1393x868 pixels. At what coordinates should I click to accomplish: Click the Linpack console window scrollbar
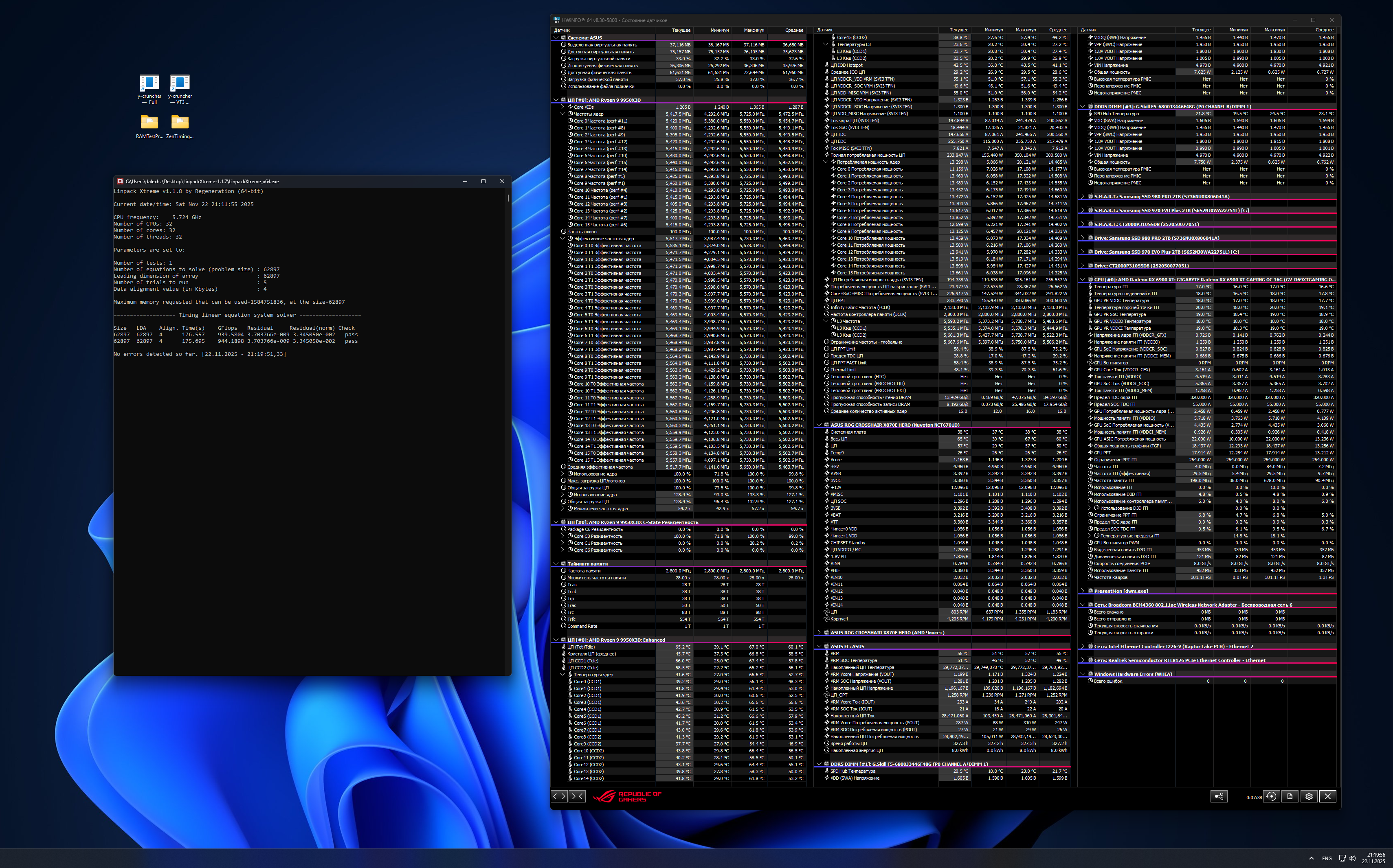pyautogui.click(x=508, y=197)
